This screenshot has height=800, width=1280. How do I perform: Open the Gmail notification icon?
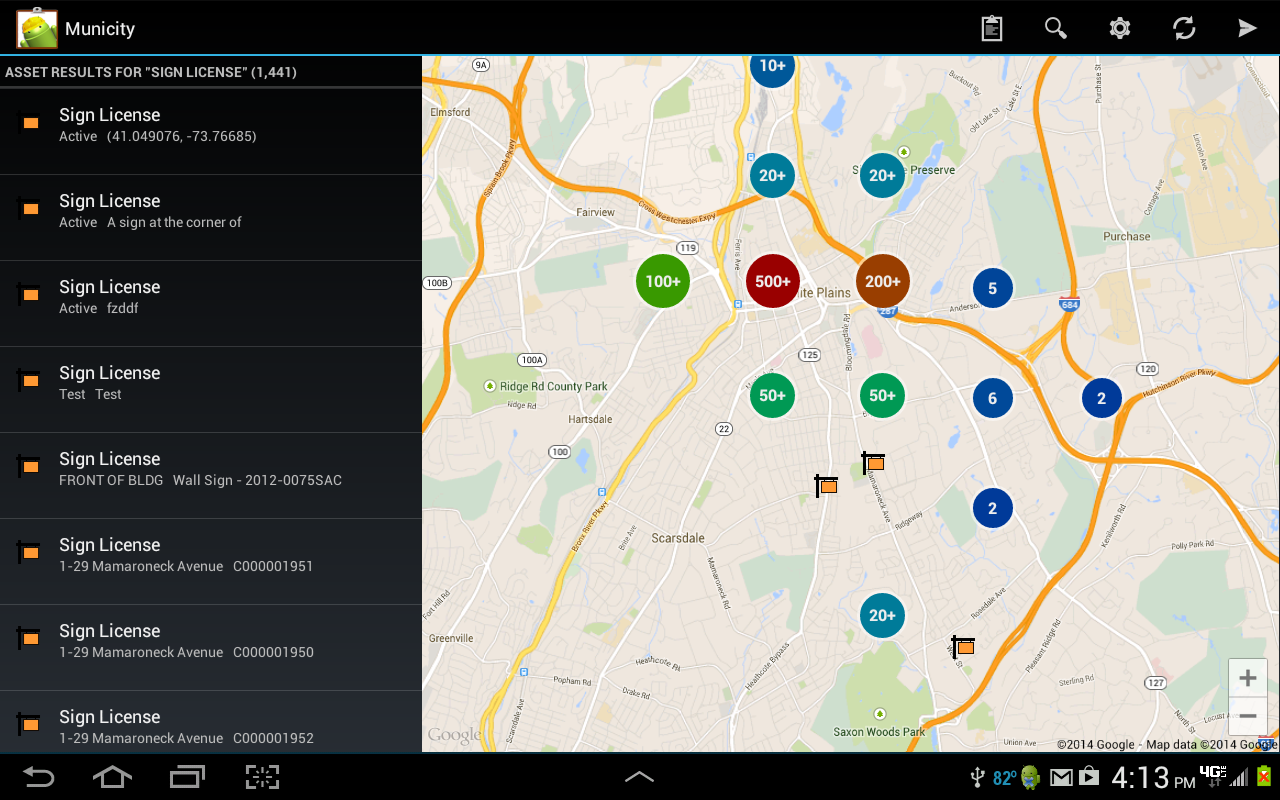coord(1061,777)
